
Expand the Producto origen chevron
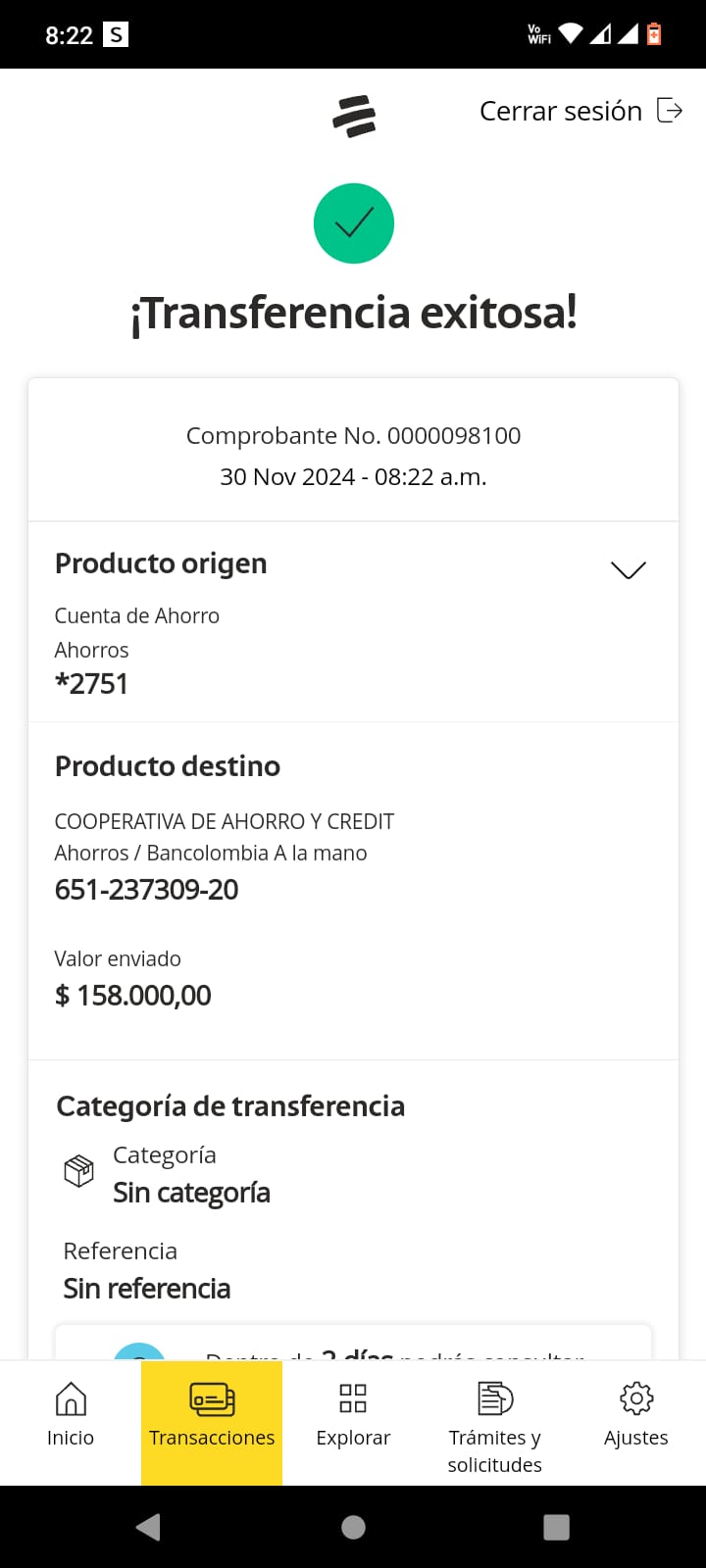pyautogui.click(x=628, y=569)
